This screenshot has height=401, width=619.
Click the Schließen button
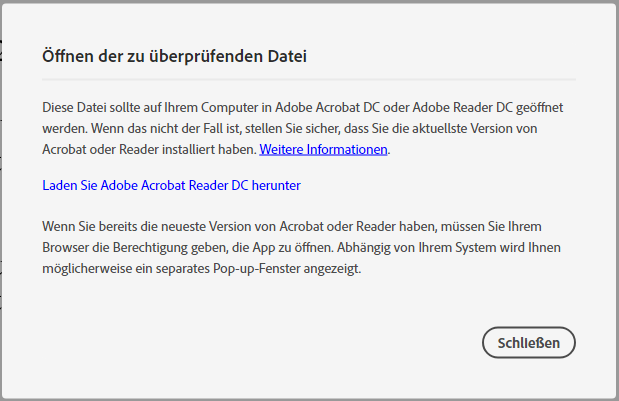(x=528, y=342)
